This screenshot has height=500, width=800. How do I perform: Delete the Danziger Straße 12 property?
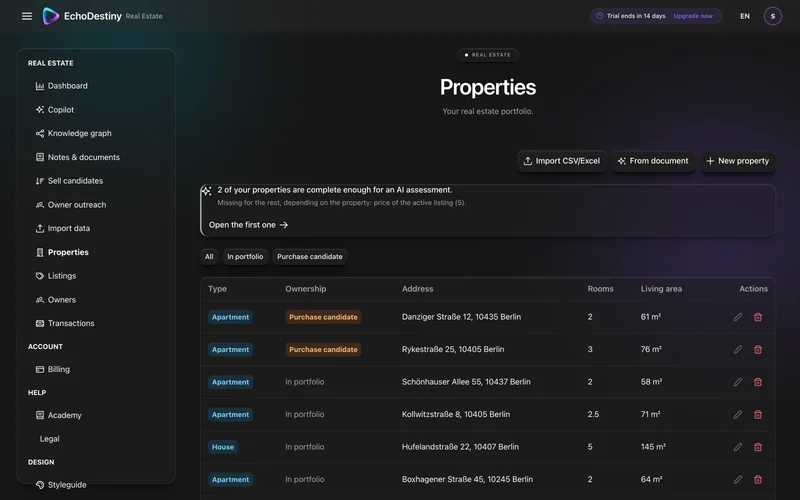pyautogui.click(x=758, y=317)
